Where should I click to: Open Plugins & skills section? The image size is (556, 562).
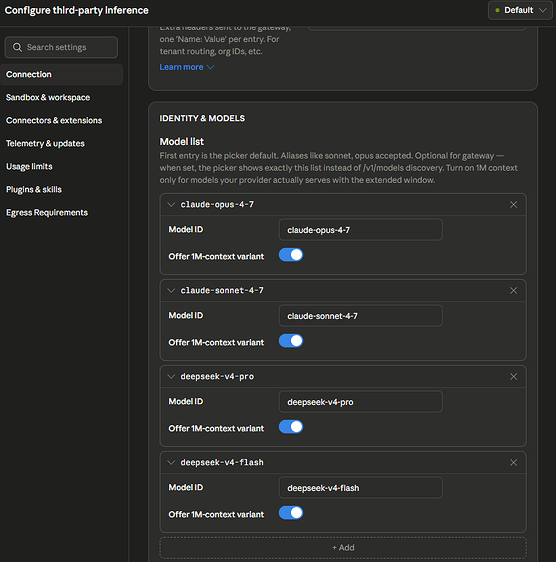coord(34,189)
